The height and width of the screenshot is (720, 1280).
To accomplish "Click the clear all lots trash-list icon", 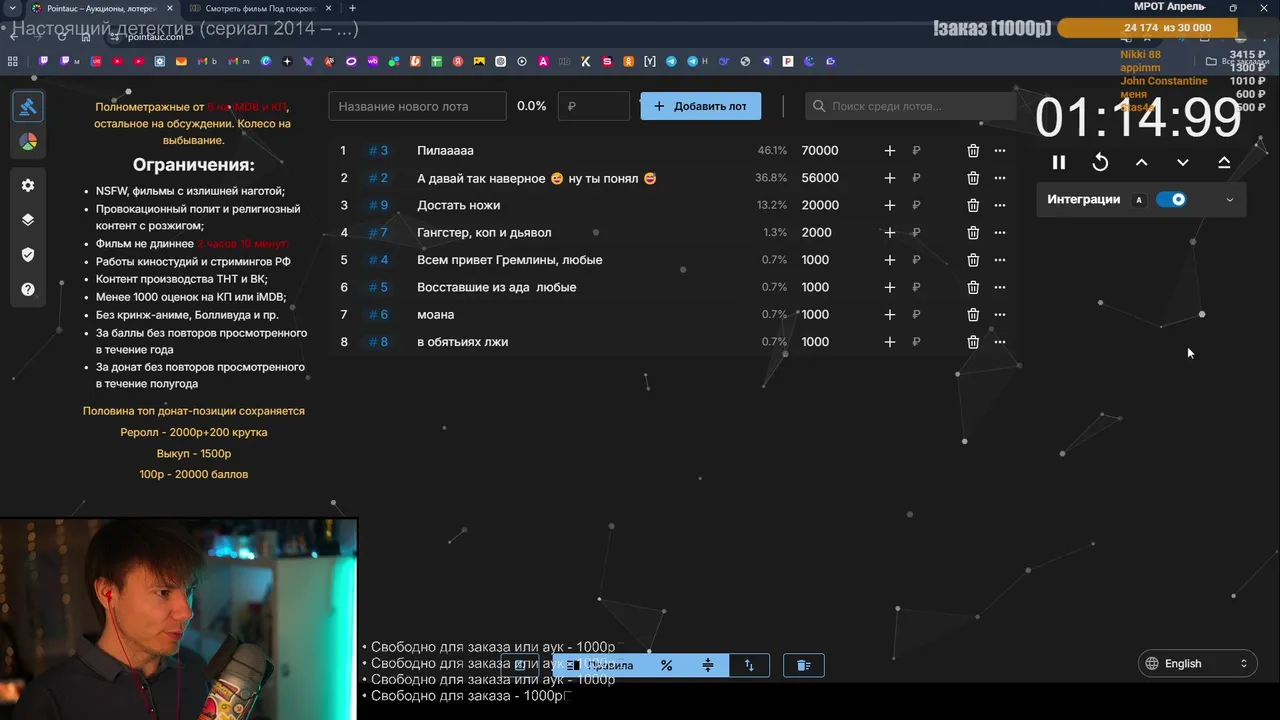I will 803,665.
